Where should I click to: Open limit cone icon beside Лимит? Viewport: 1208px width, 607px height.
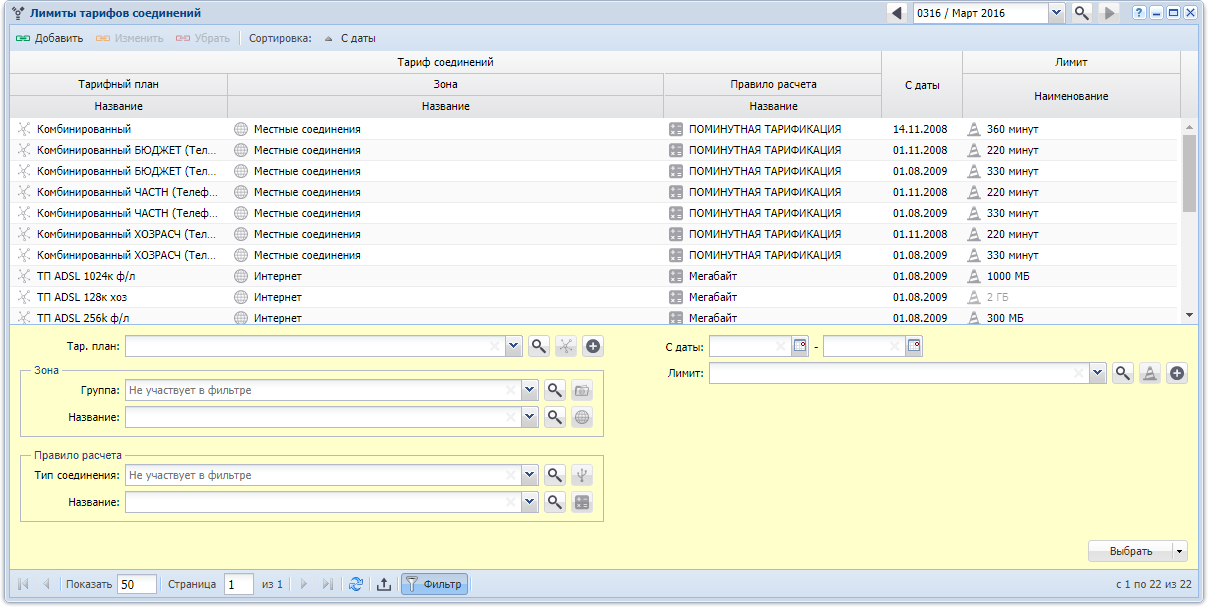(x=1150, y=373)
